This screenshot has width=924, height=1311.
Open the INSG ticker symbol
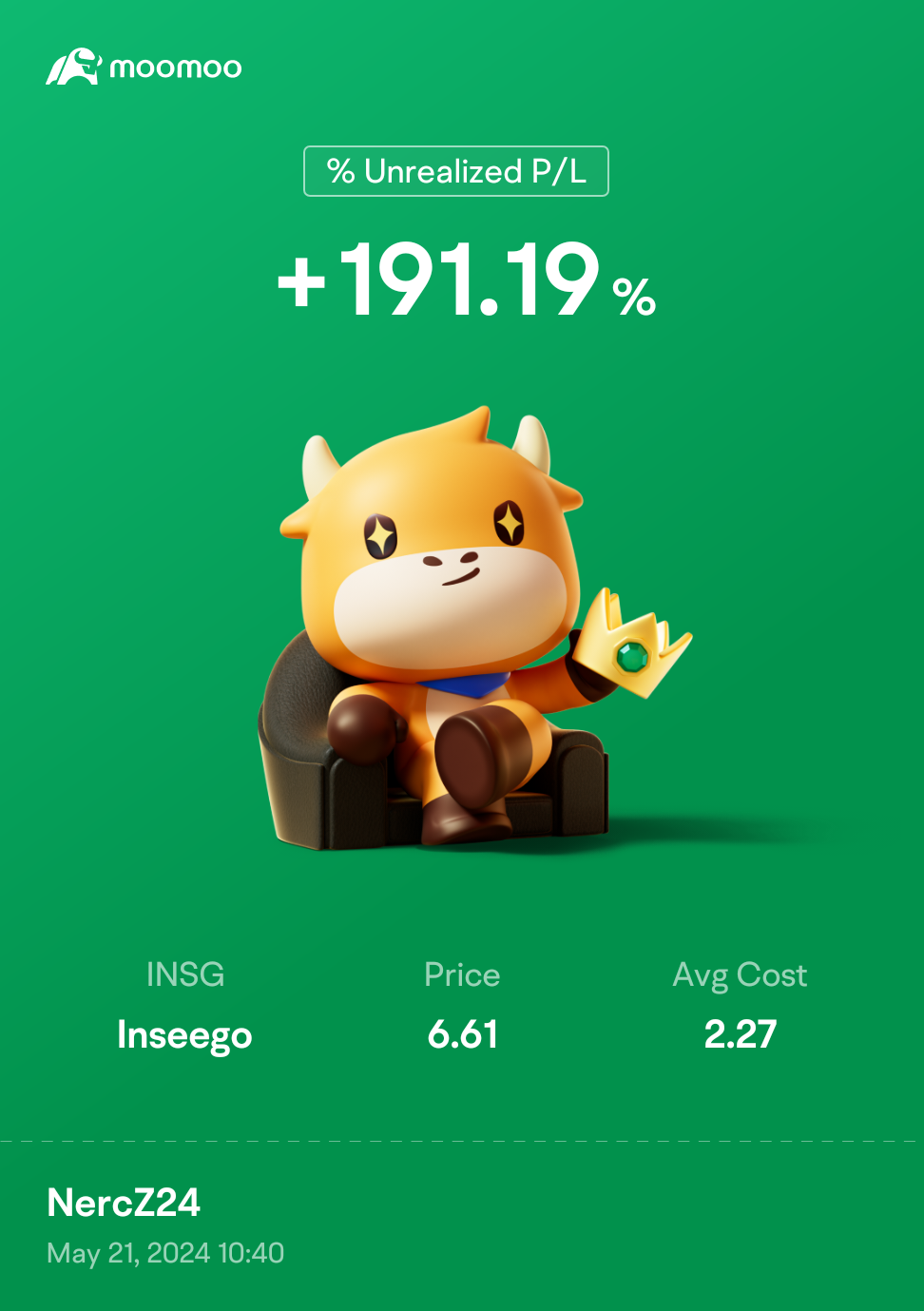(185, 974)
